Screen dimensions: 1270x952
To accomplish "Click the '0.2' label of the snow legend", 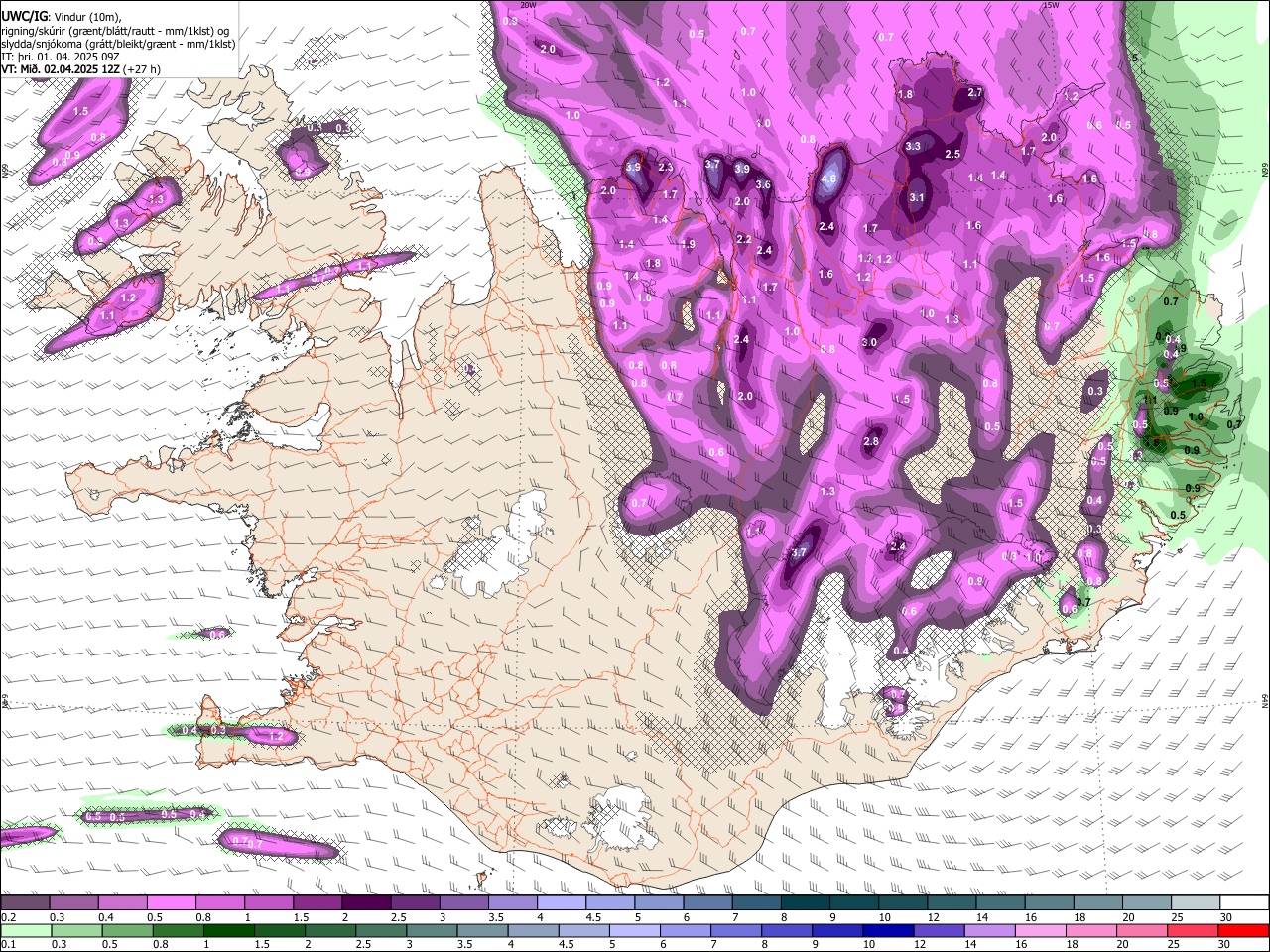I will pos(8,917).
